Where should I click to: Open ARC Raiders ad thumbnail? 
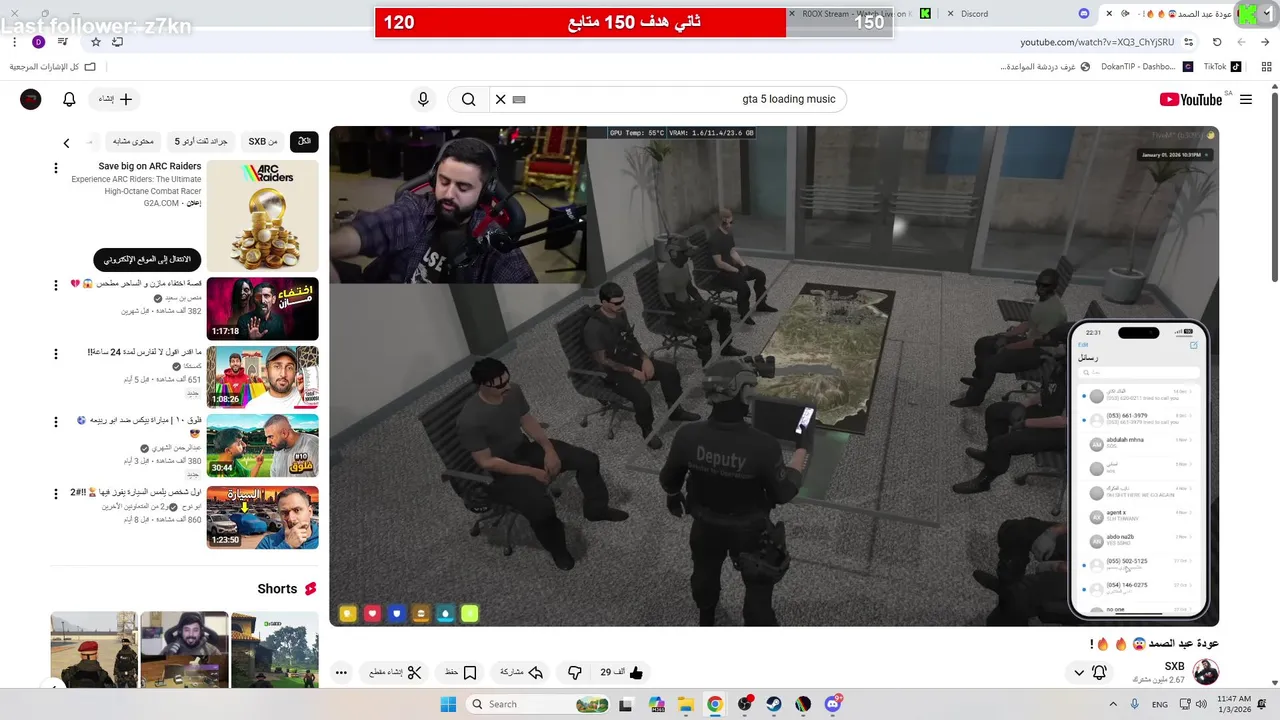263,216
